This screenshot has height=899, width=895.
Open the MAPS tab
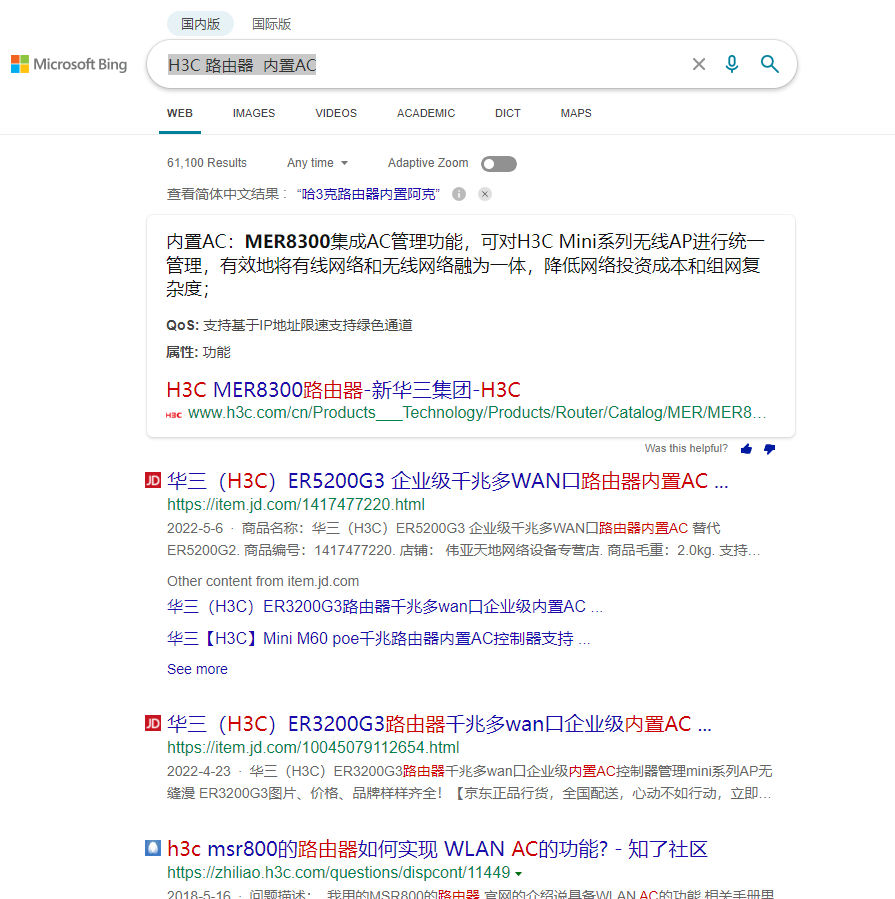576,114
